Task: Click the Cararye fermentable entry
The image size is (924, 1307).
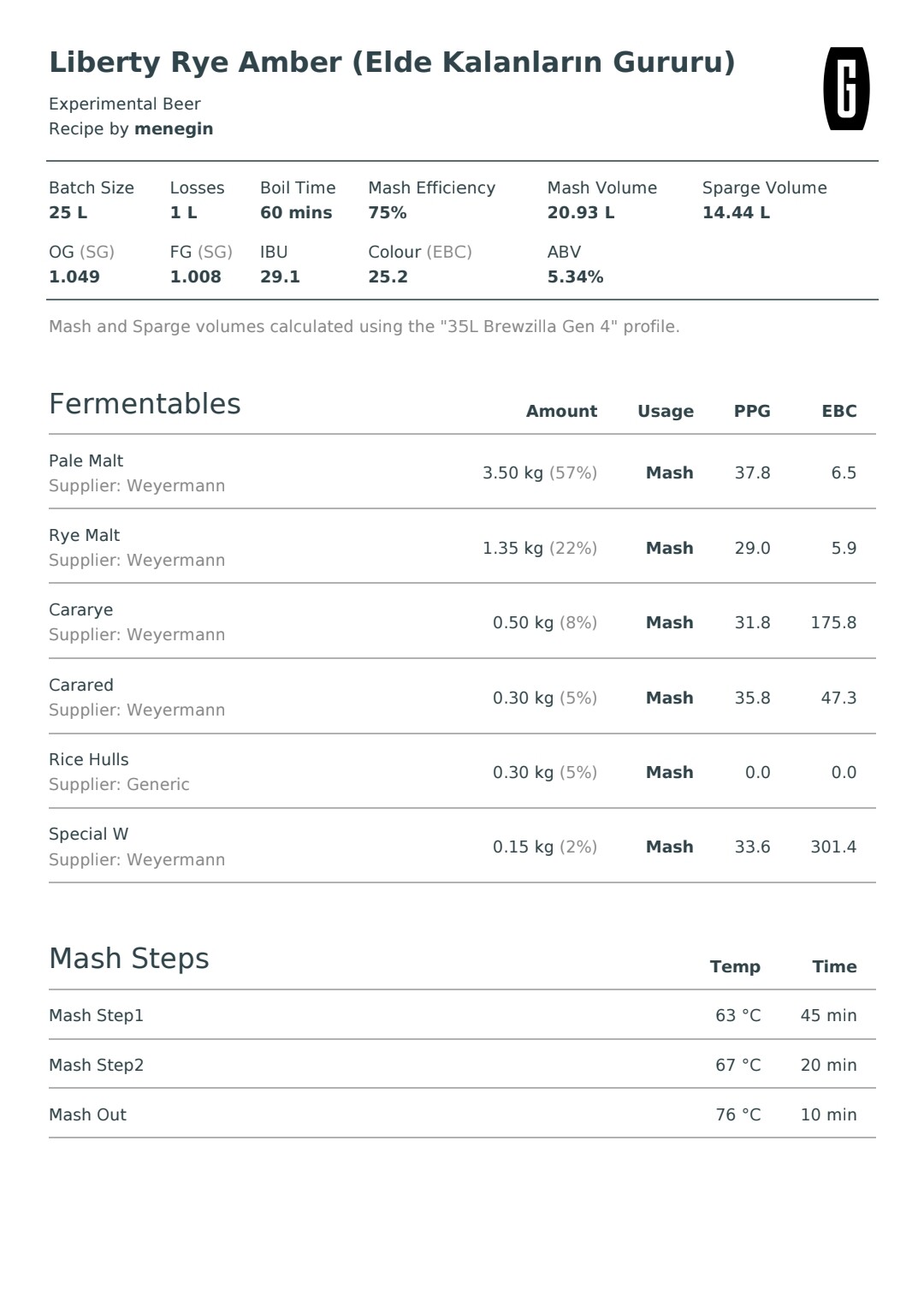Action: coord(462,622)
